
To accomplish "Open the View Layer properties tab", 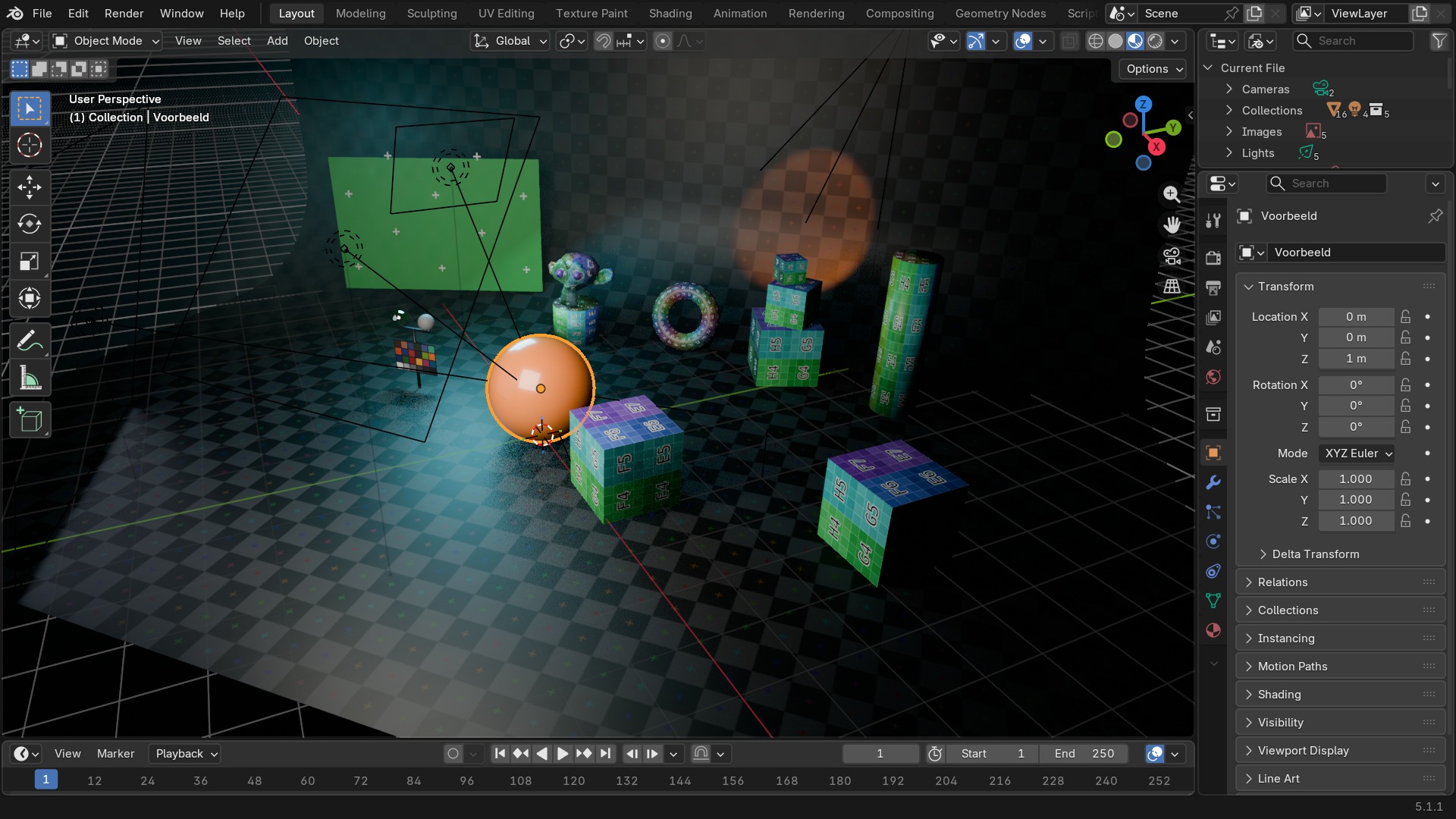I will (1213, 318).
